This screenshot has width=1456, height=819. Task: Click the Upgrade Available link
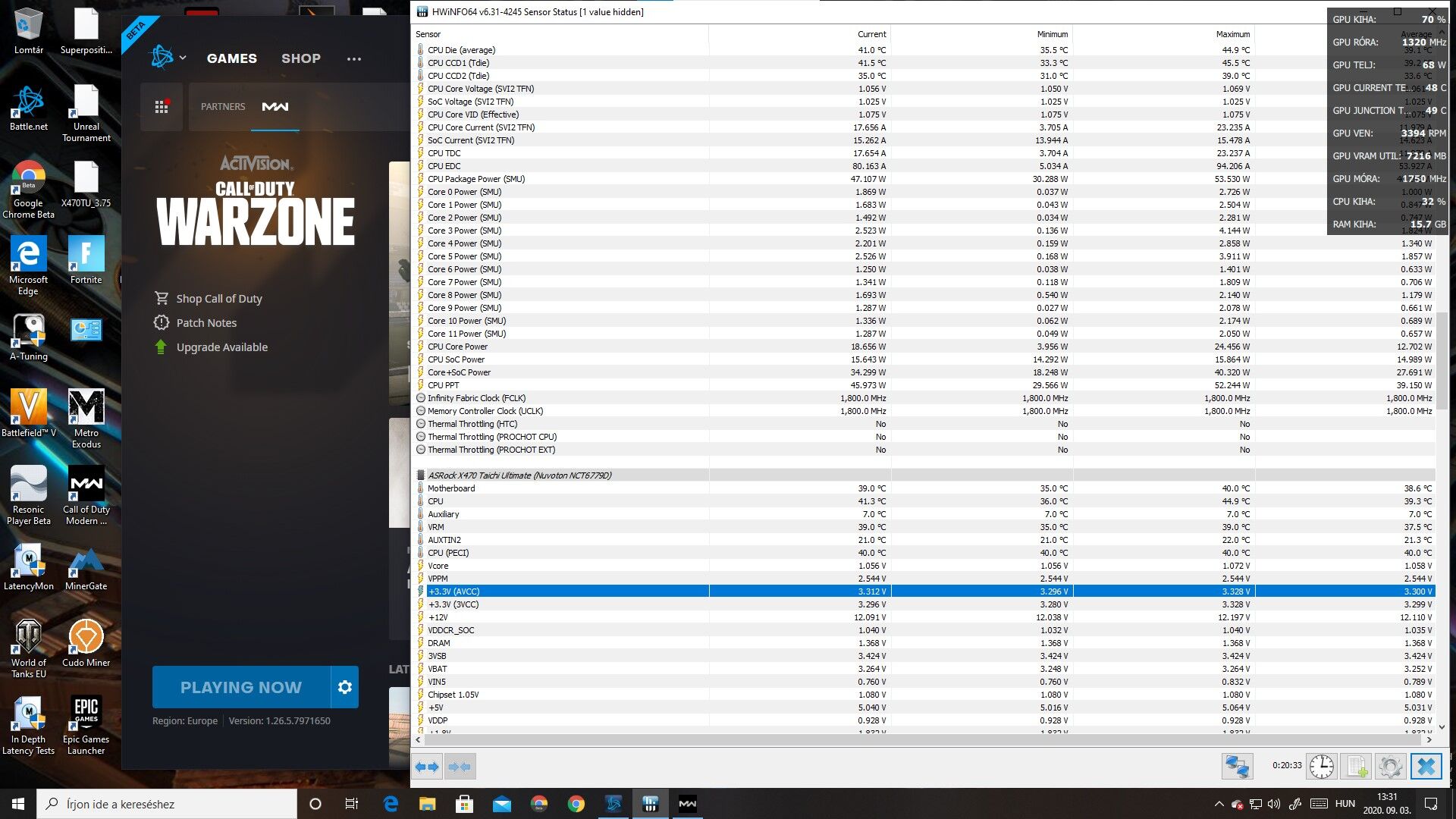(221, 347)
